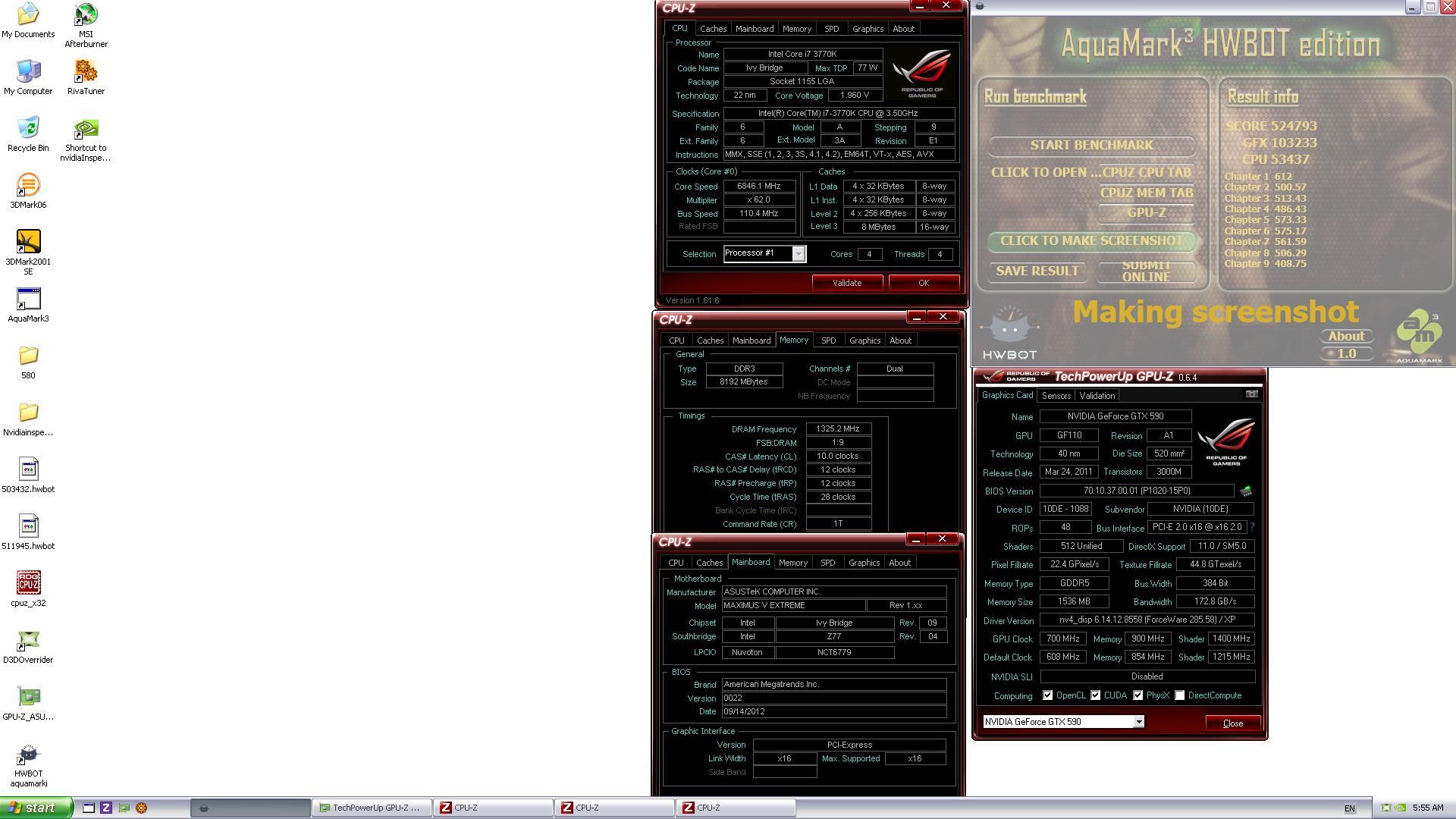Select TechPowerUp GPU-Z taskbar button

point(372,808)
